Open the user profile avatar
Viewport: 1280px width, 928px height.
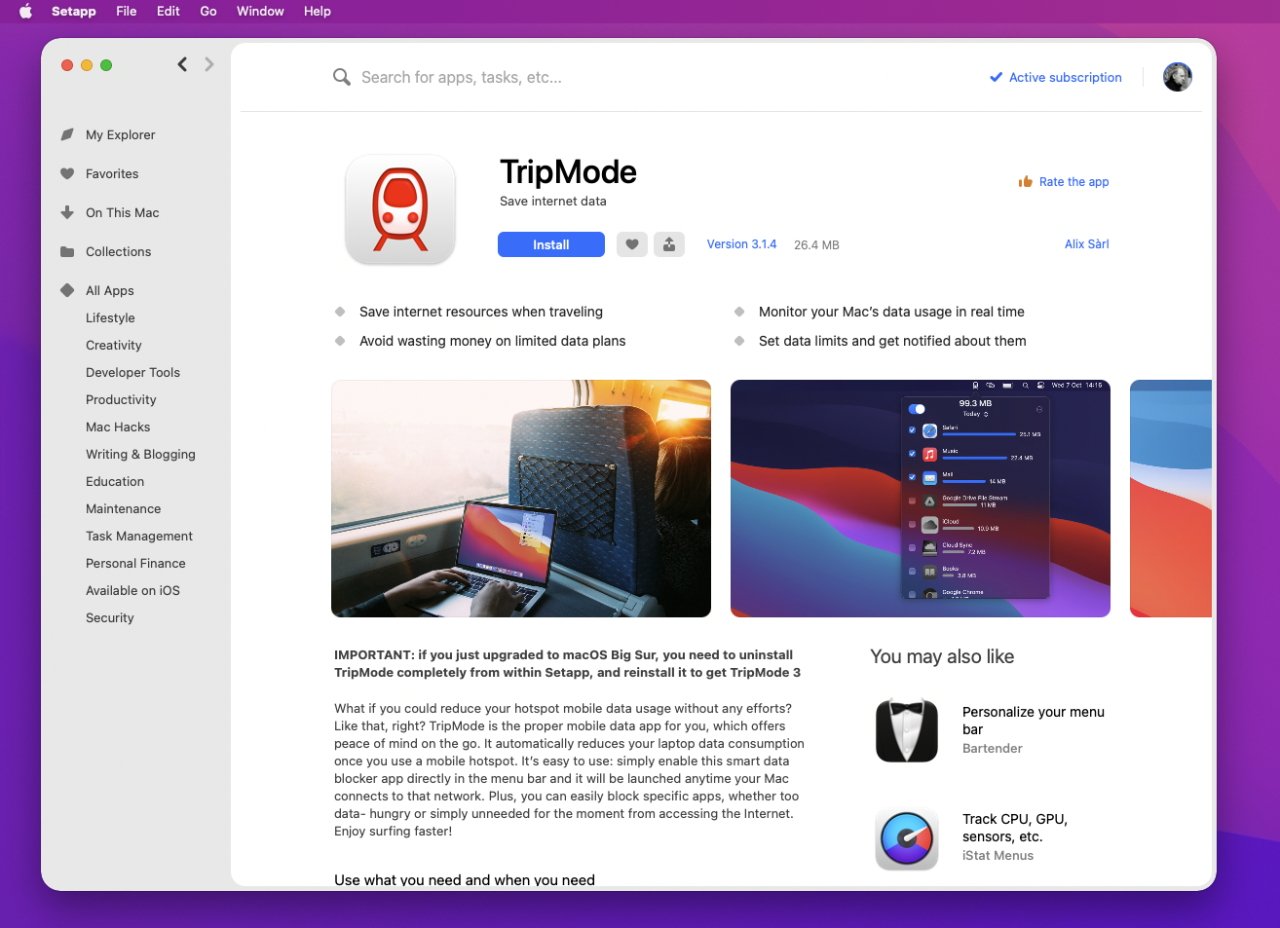[x=1177, y=77]
